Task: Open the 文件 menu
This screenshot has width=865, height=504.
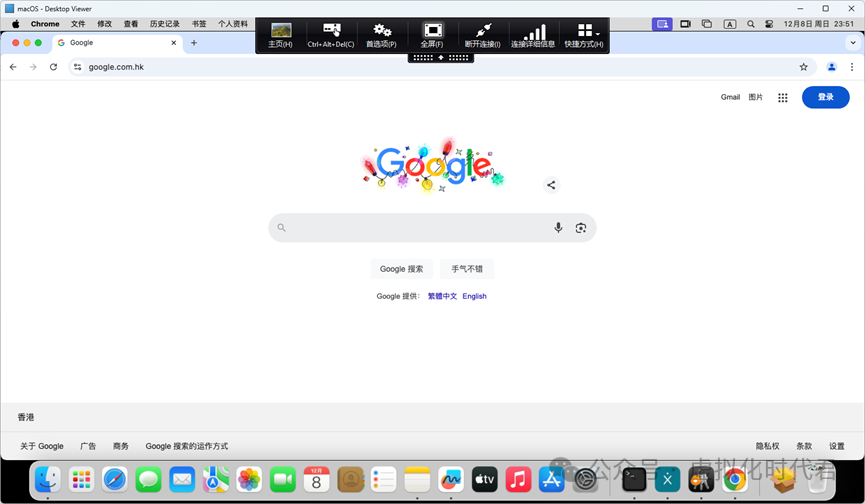Action: point(78,24)
